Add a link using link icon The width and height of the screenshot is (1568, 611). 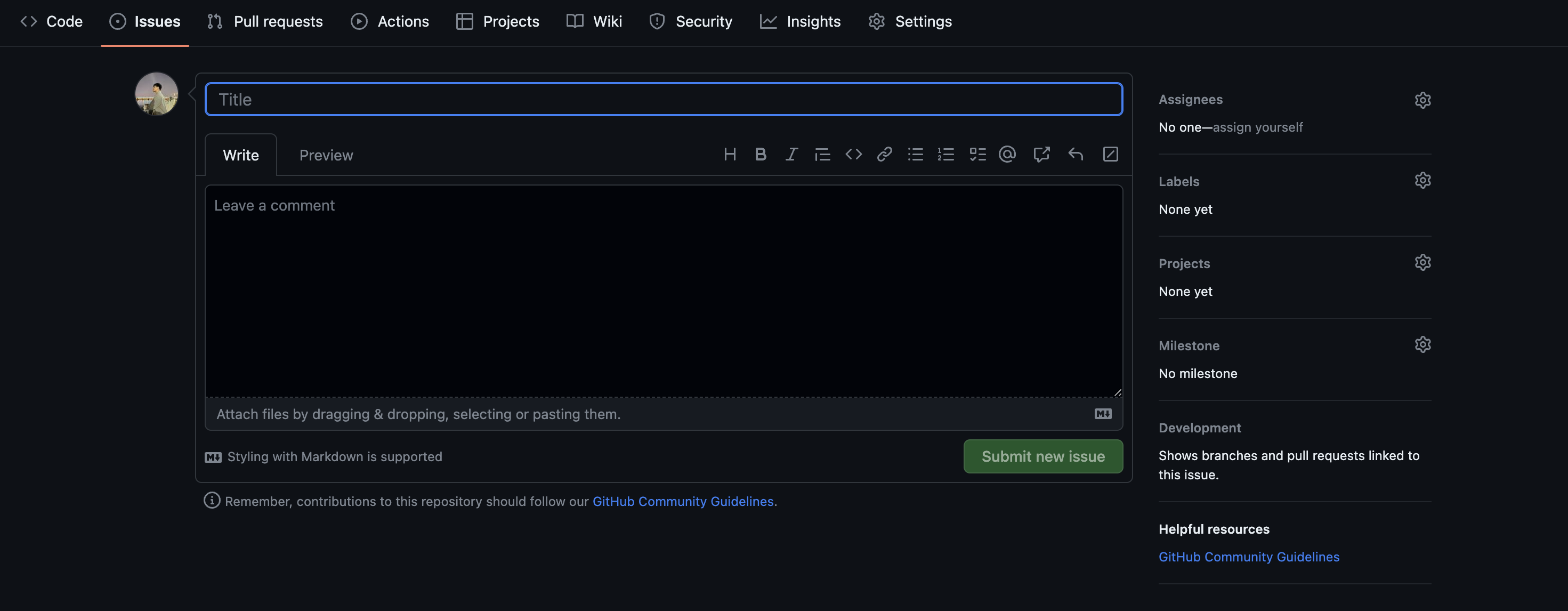pos(884,154)
